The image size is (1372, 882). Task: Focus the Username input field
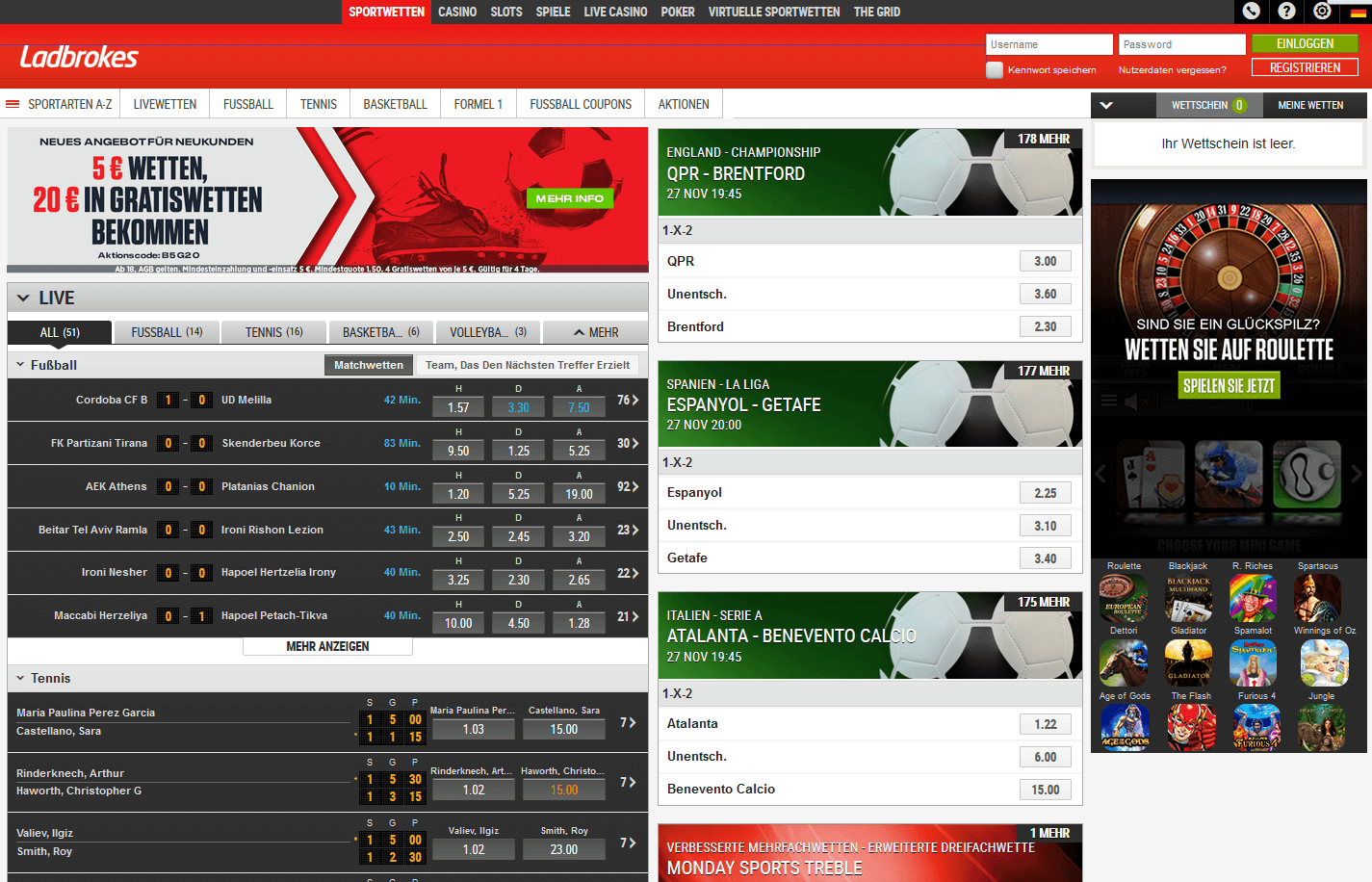click(x=1048, y=44)
